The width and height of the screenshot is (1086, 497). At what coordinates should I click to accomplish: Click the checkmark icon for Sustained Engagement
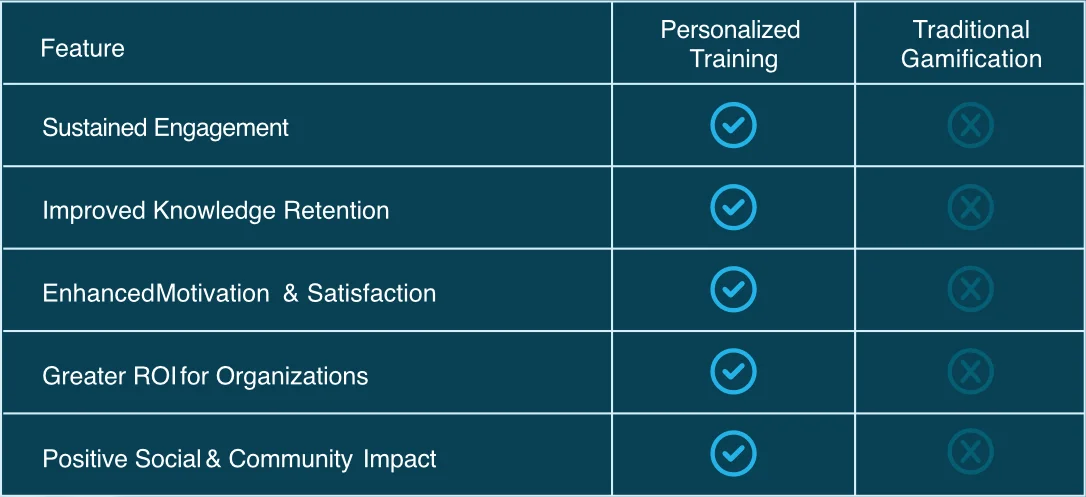pos(733,126)
